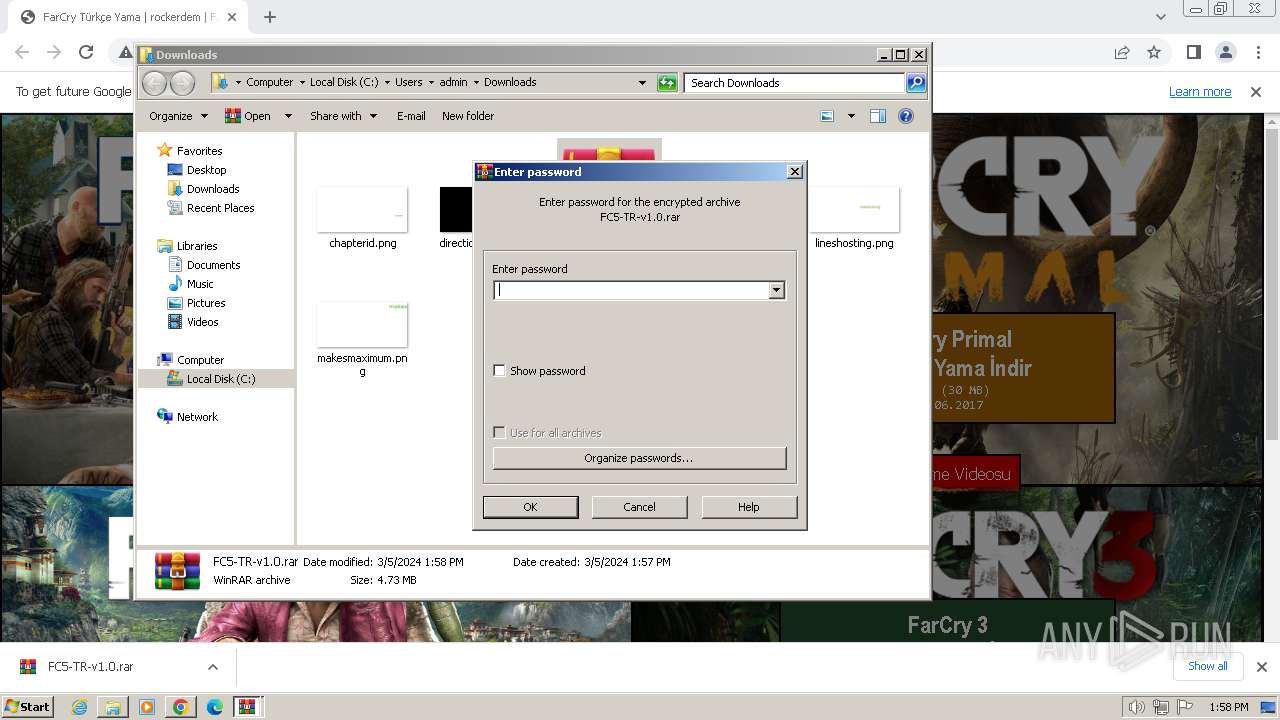Reload the Chrome page

[x=86, y=53]
